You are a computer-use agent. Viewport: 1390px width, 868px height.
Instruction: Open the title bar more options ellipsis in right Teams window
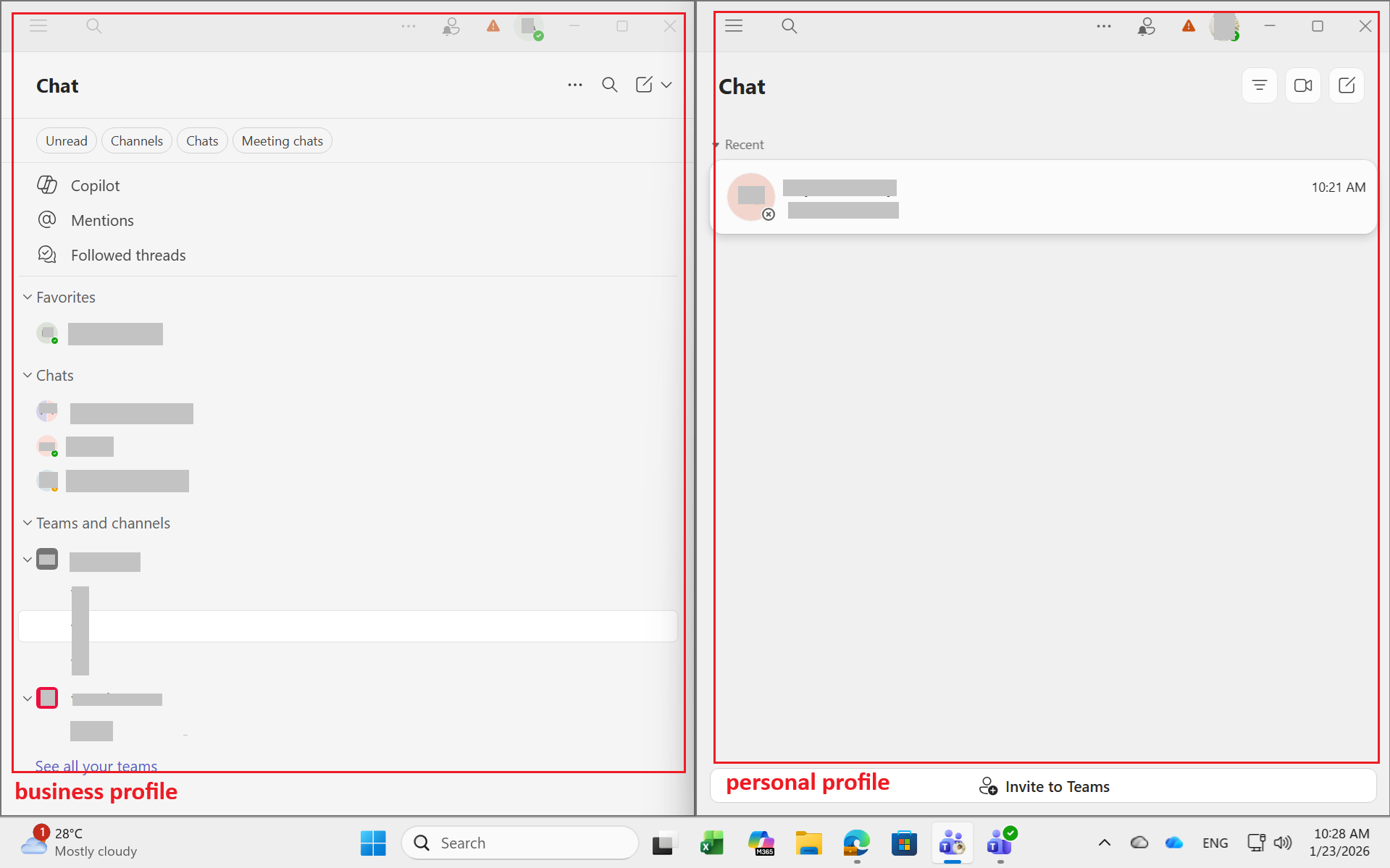(1104, 26)
